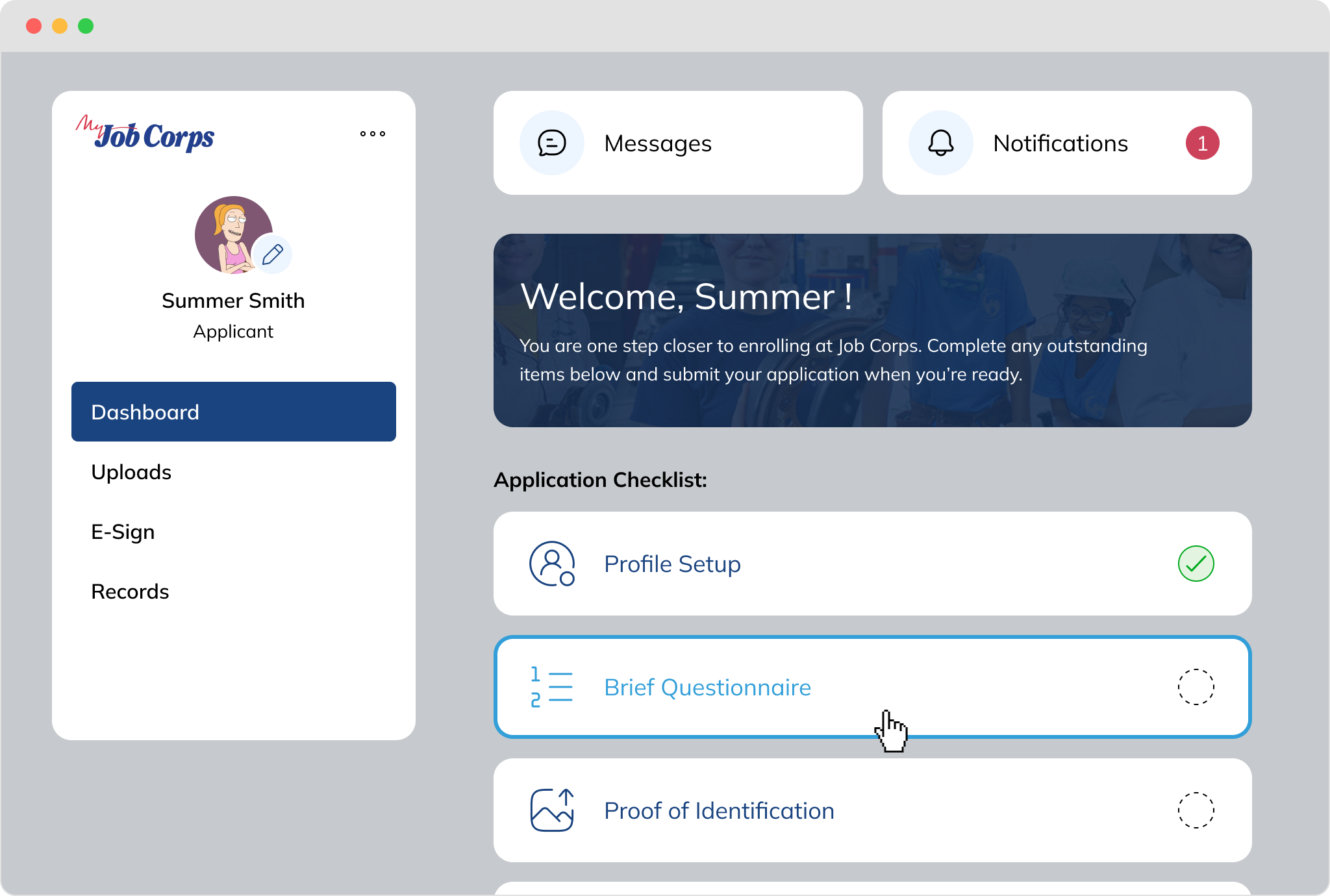This screenshot has width=1330, height=896.
Task: Open the Messages card
Action: [x=678, y=143]
